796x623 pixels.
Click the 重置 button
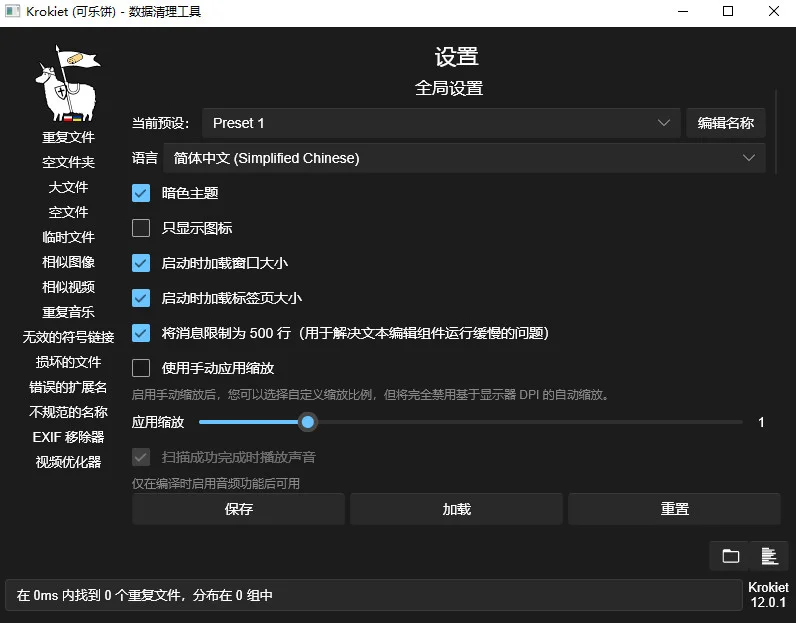click(674, 509)
